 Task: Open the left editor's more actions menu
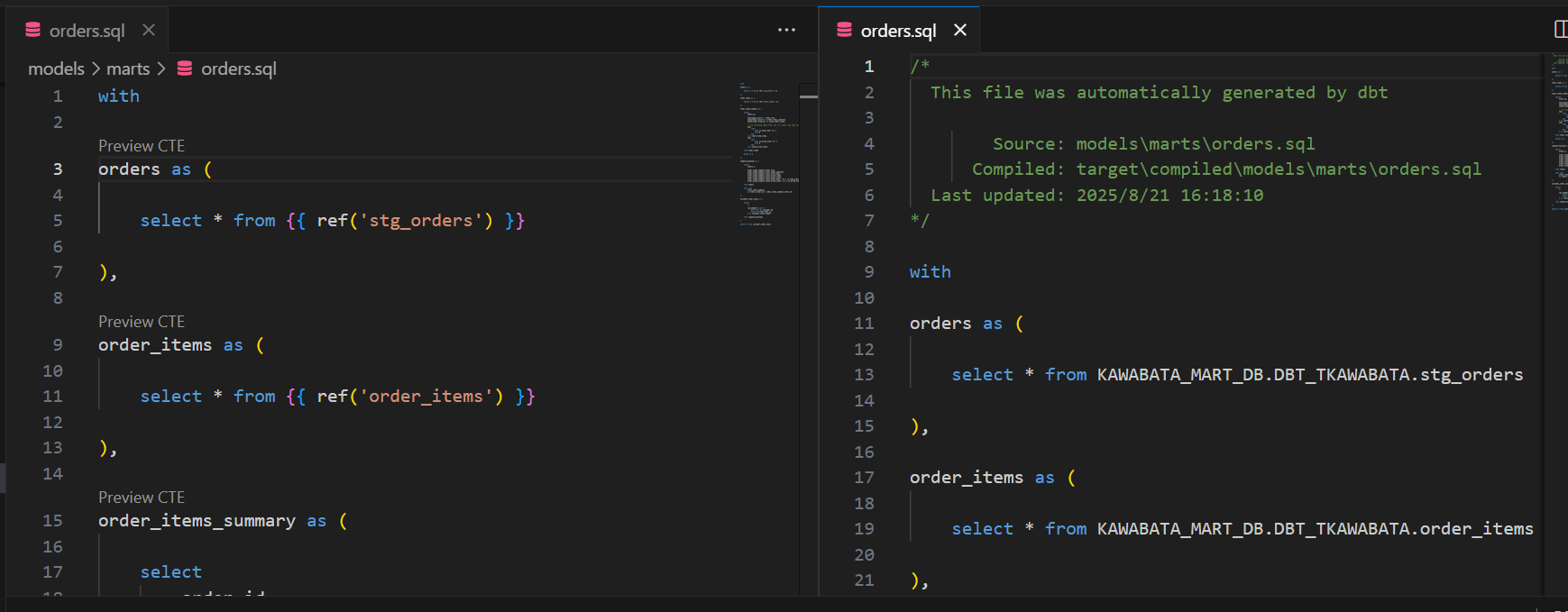786,31
